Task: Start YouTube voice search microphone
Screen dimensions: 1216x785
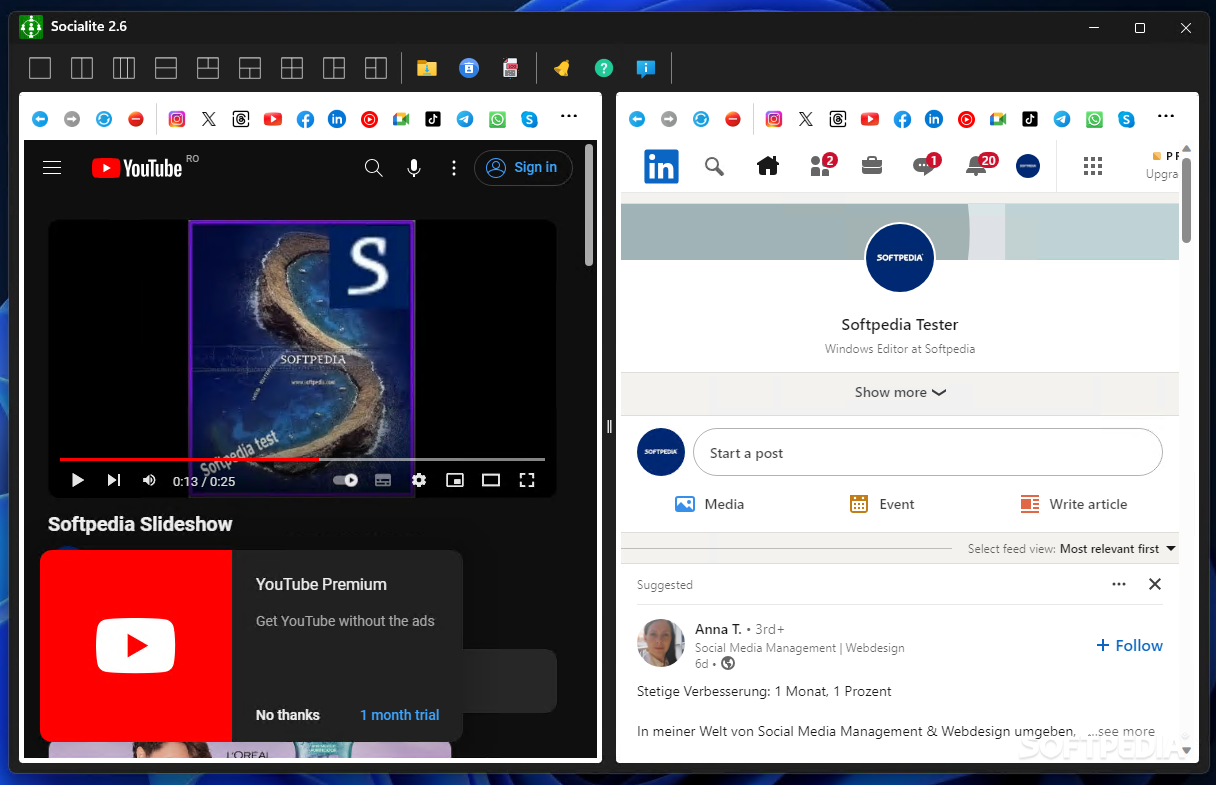Action: click(x=414, y=168)
